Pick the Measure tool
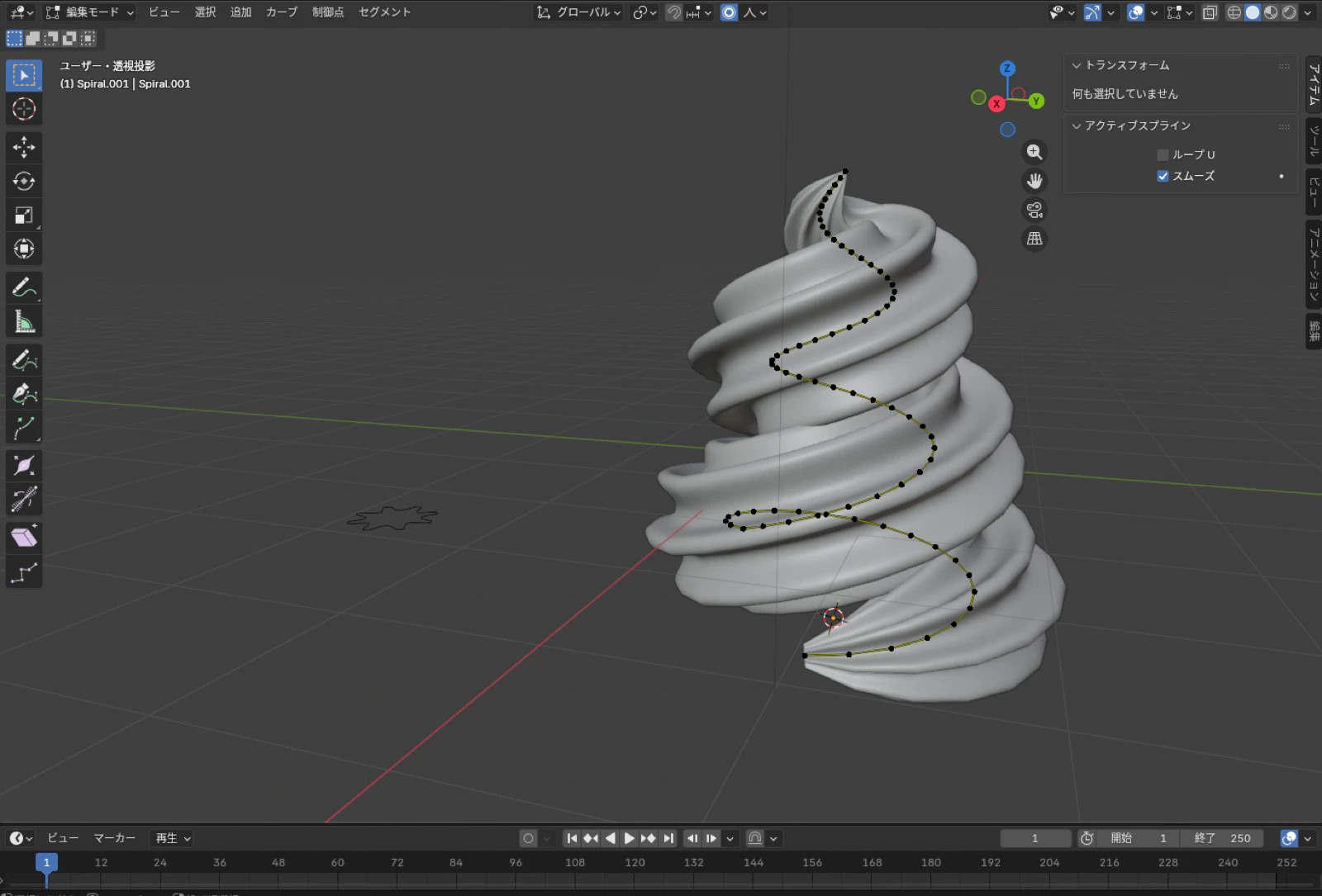The width and height of the screenshot is (1322, 896). 23,322
